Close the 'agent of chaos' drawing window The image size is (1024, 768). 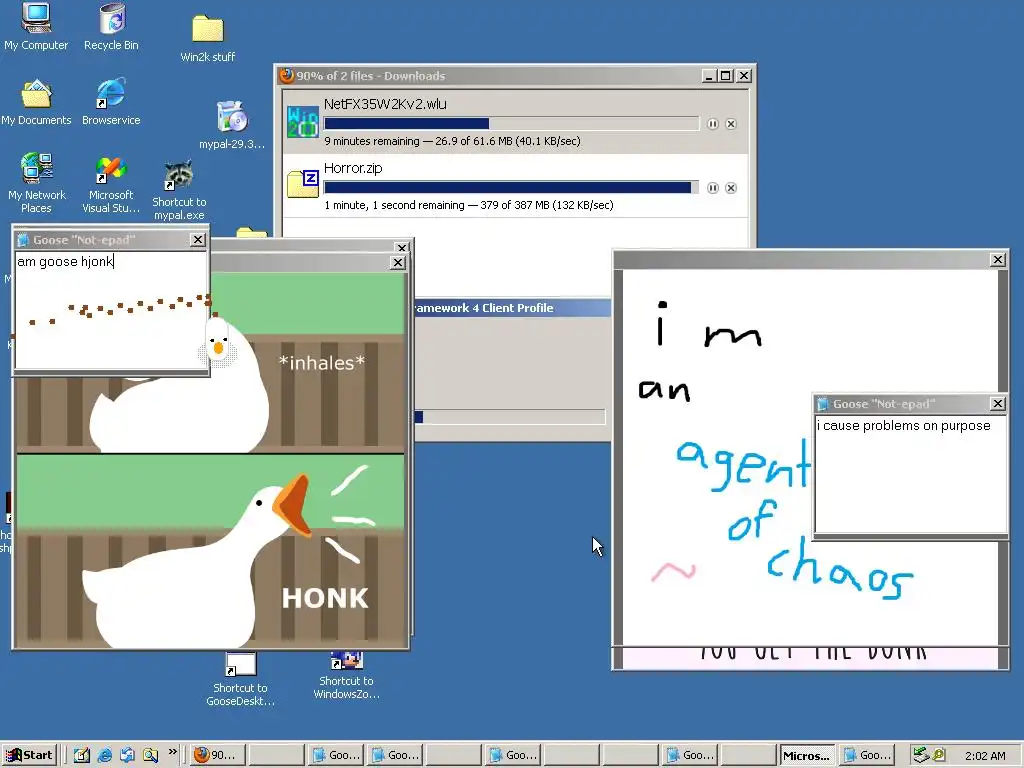[x=997, y=259]
